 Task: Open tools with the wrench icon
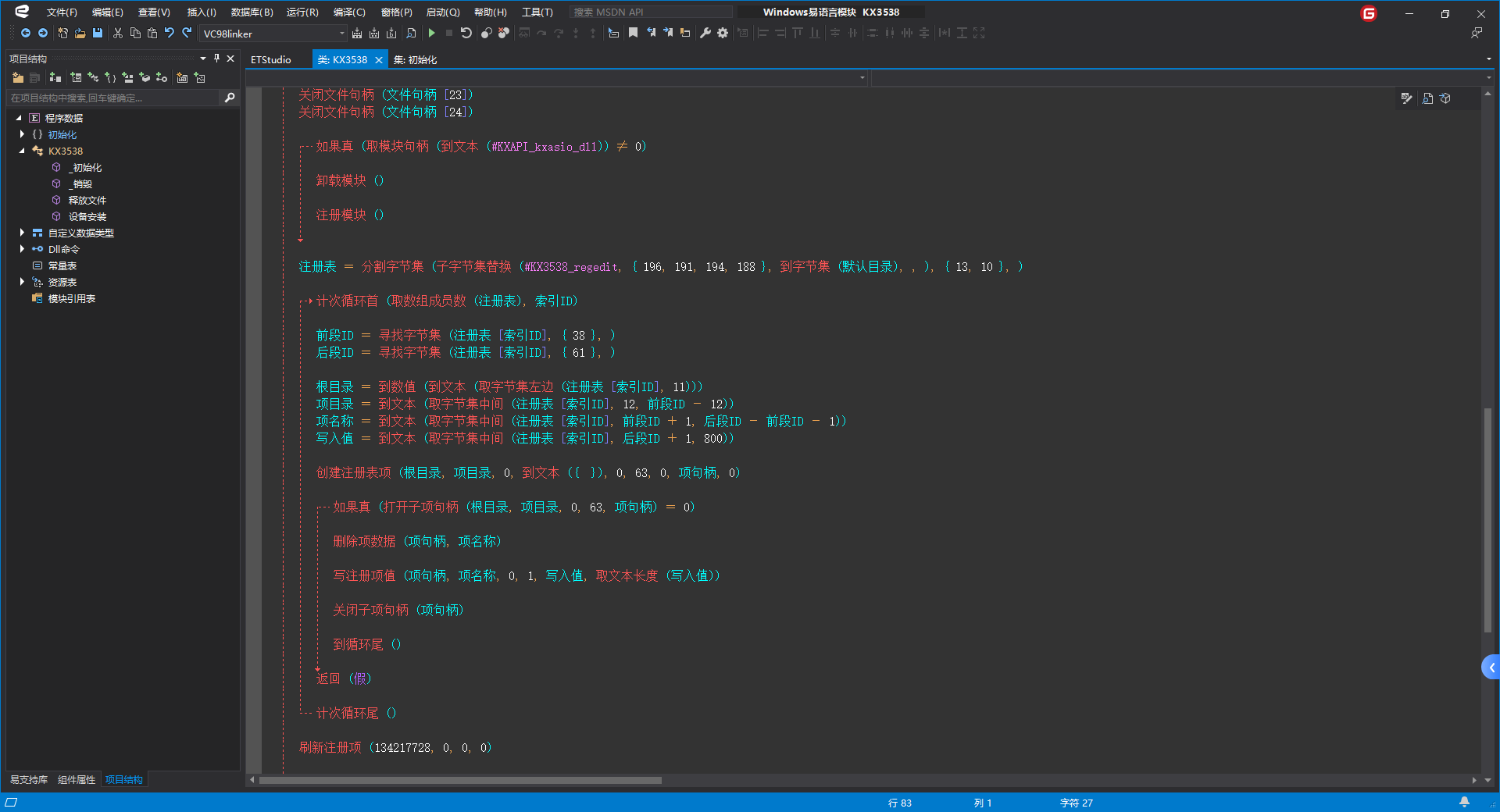(705, 33)
